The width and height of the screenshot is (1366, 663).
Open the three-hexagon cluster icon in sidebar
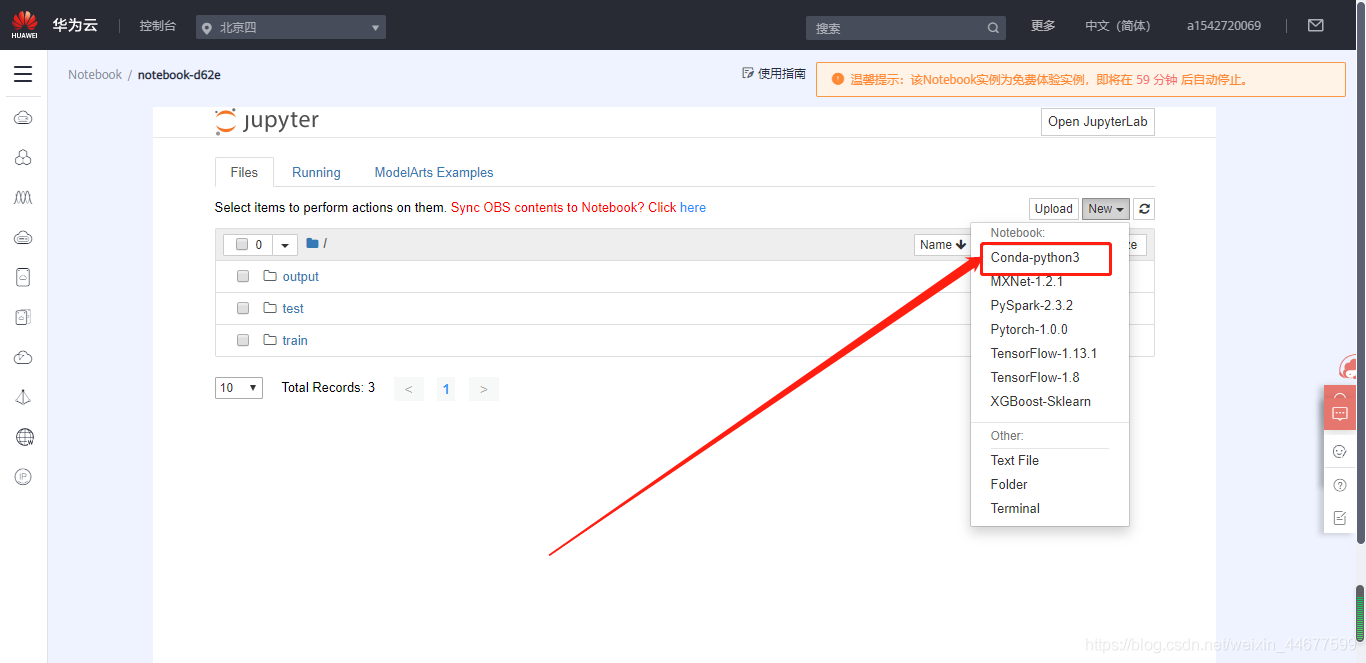pos(23,158)
